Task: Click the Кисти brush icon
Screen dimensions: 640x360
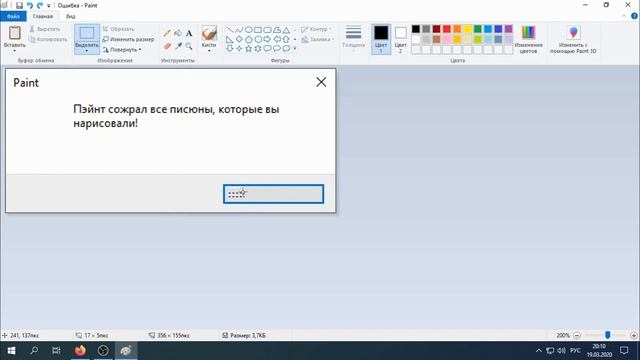Action: point(209,33)
